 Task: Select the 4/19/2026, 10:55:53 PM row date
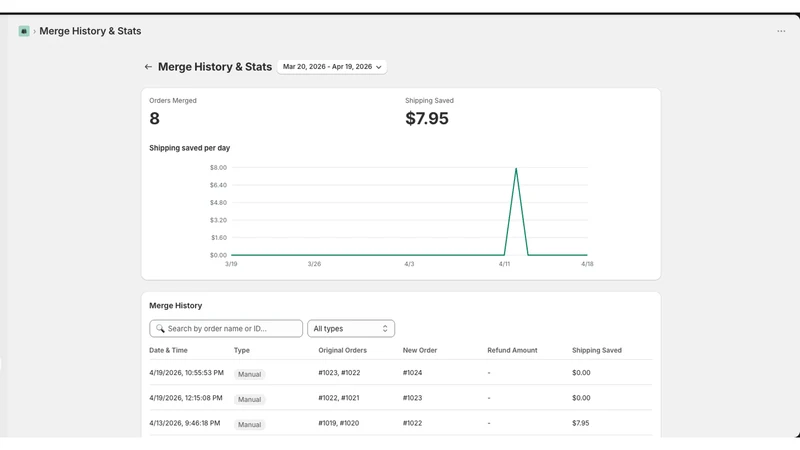[x=186, y=373]
